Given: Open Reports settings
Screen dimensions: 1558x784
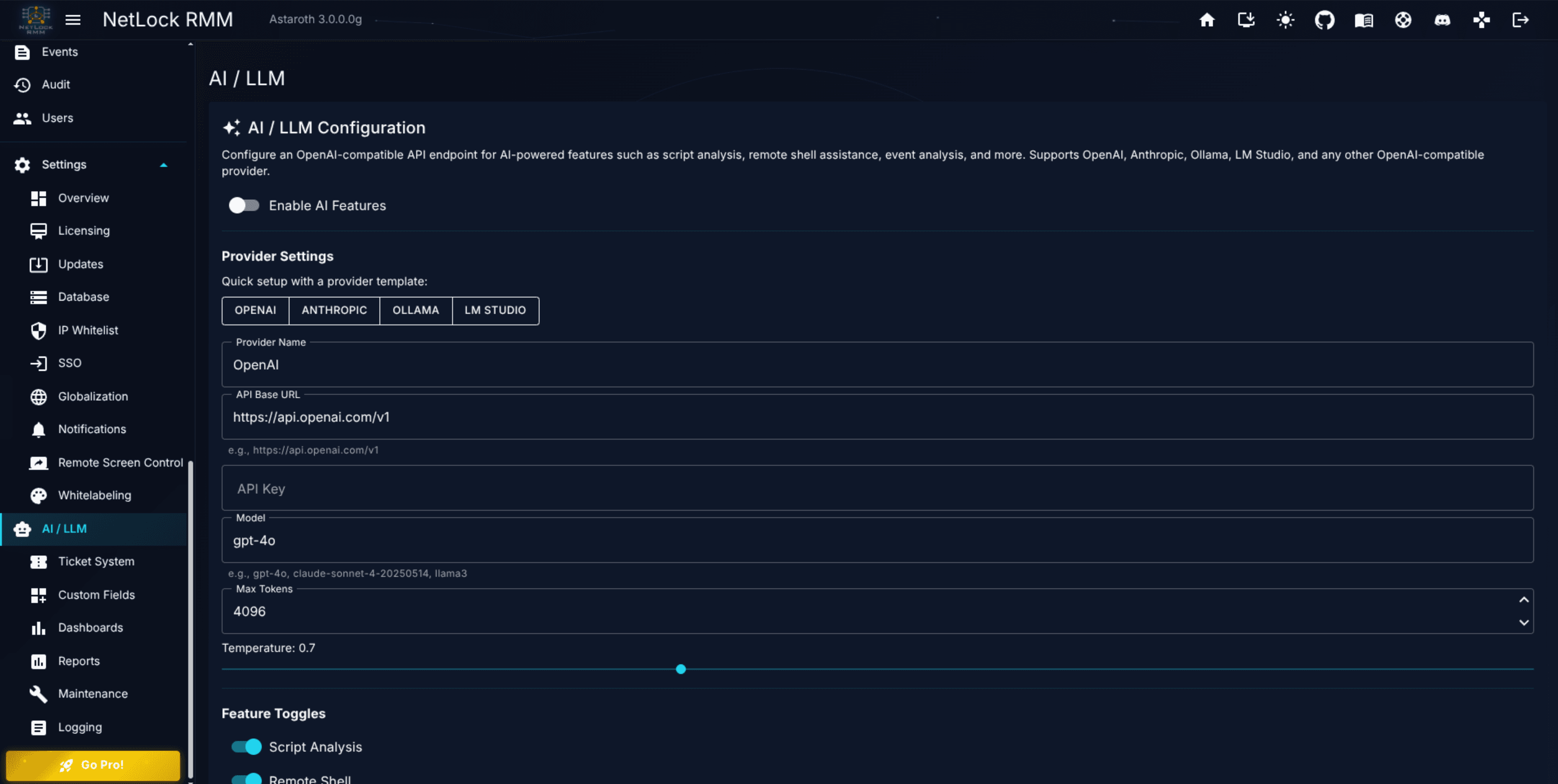Looking at the screenshot, I should (x=94, y=661).
